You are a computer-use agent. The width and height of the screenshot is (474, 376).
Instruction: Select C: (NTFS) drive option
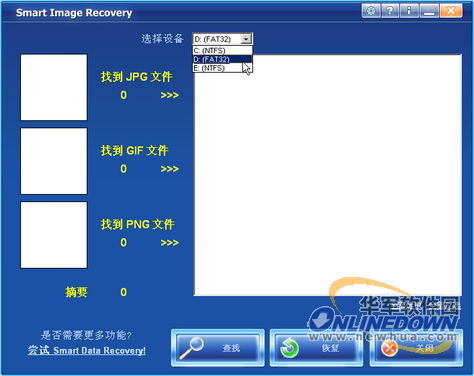pos(222,51)
